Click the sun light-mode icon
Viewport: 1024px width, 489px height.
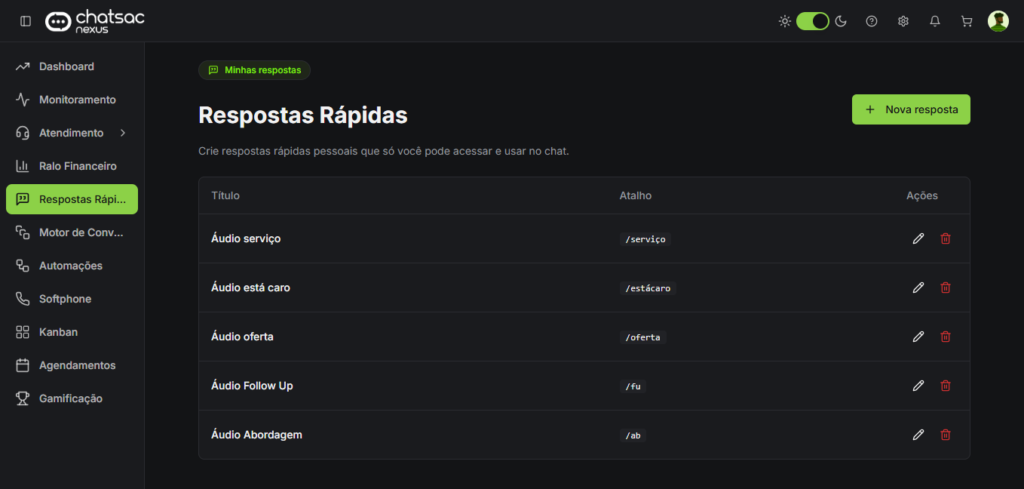[785, 21]
